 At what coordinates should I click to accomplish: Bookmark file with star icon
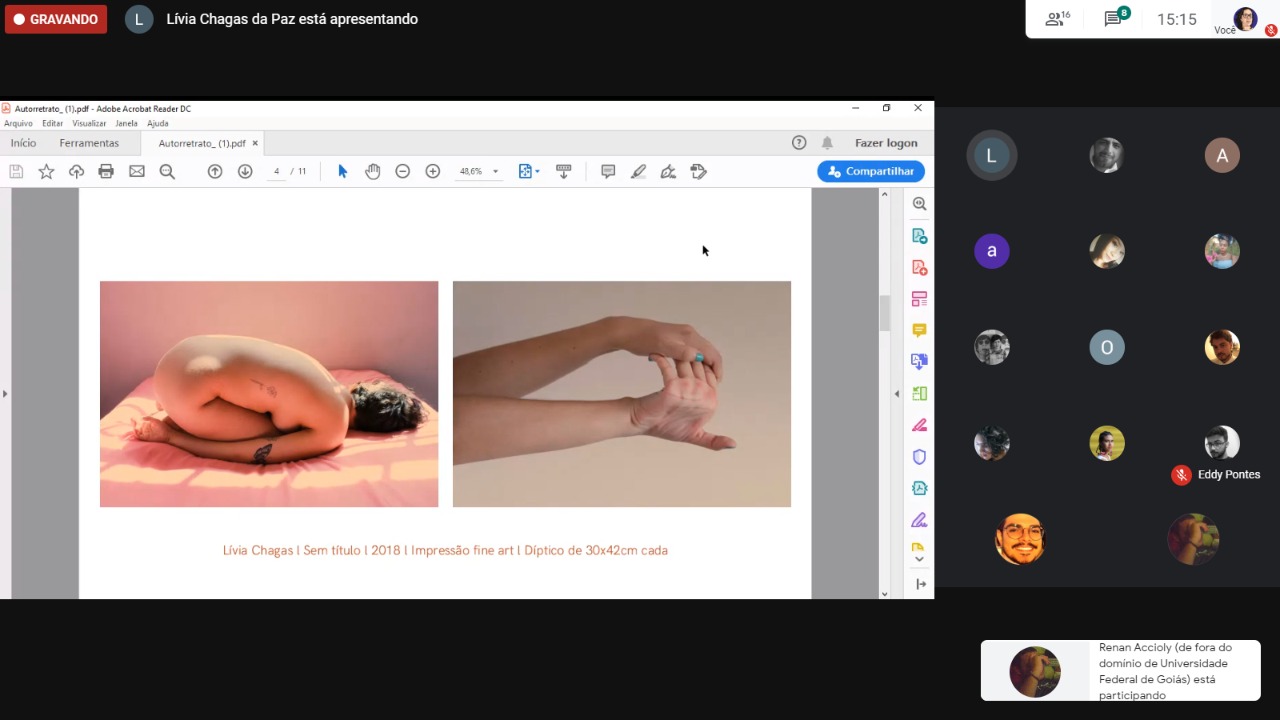46,171
